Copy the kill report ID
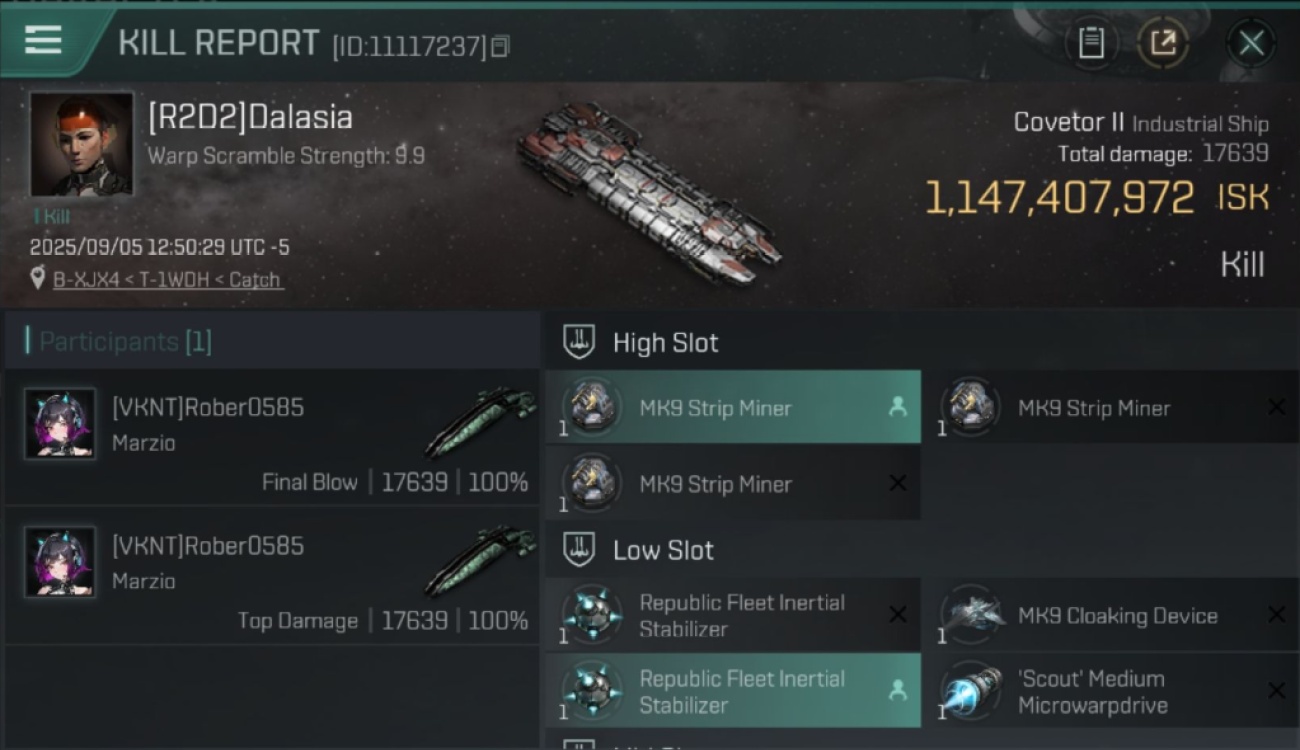The width and height of the screenshot is (1300, 750). pos(500,46)
